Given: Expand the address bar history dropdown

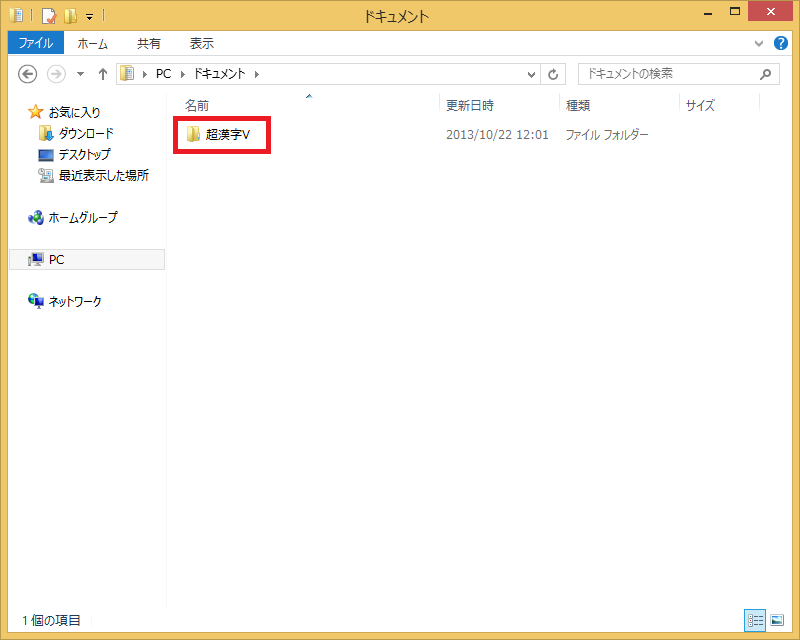Looking at the screenshot, I should coord(532,74).
